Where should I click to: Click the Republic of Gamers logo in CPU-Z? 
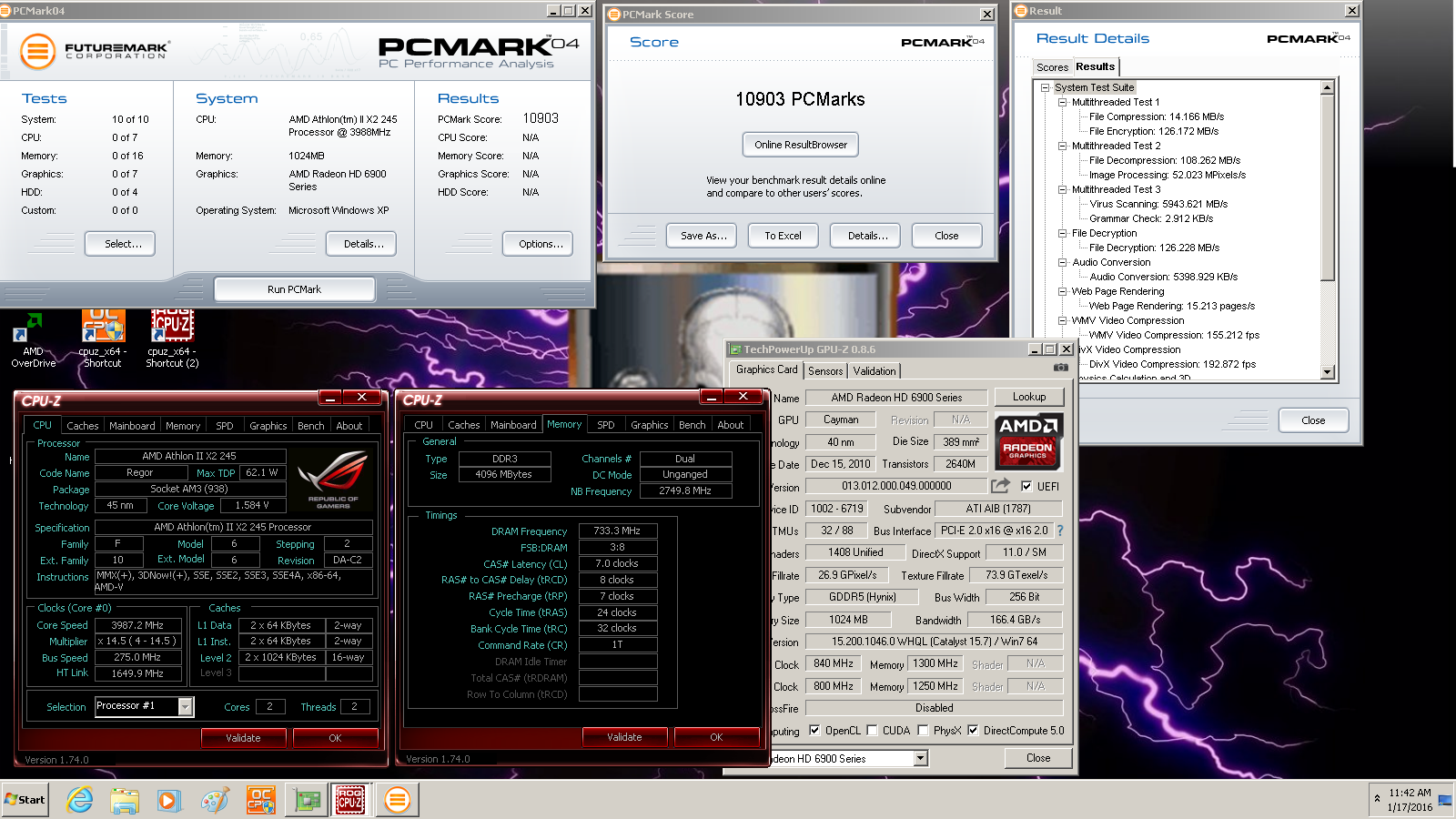[x=333, y=478]
